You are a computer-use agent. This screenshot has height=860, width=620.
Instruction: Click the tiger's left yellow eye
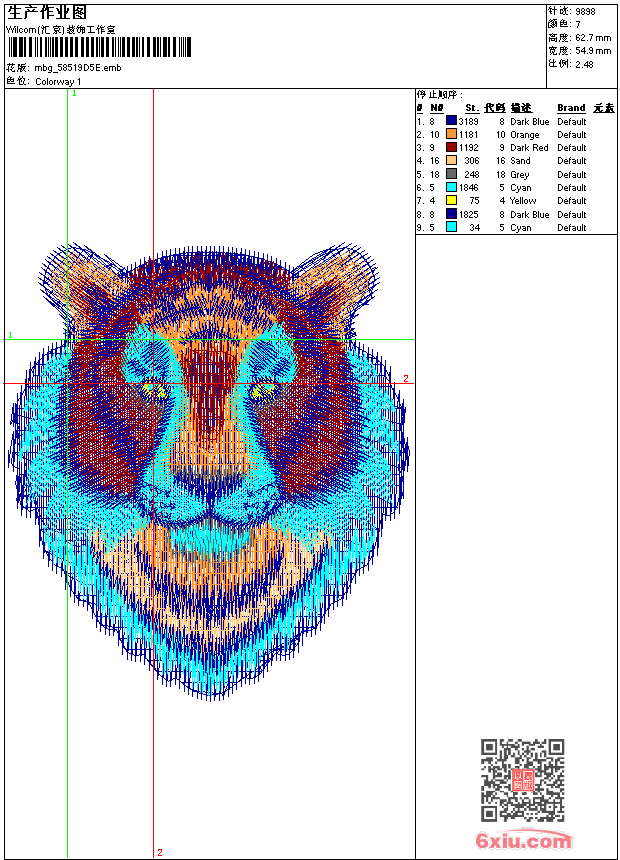click(x=151, y=387)
